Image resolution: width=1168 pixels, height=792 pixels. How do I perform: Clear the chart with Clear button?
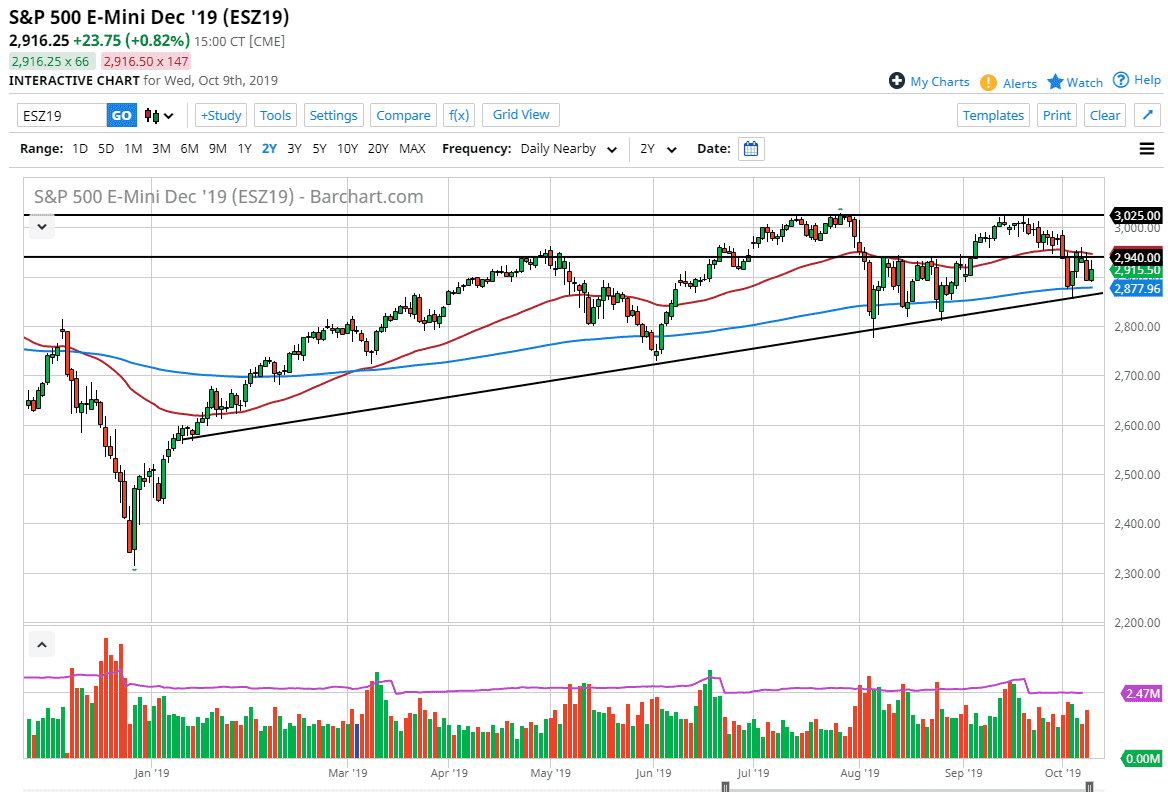coord(1105,115)
